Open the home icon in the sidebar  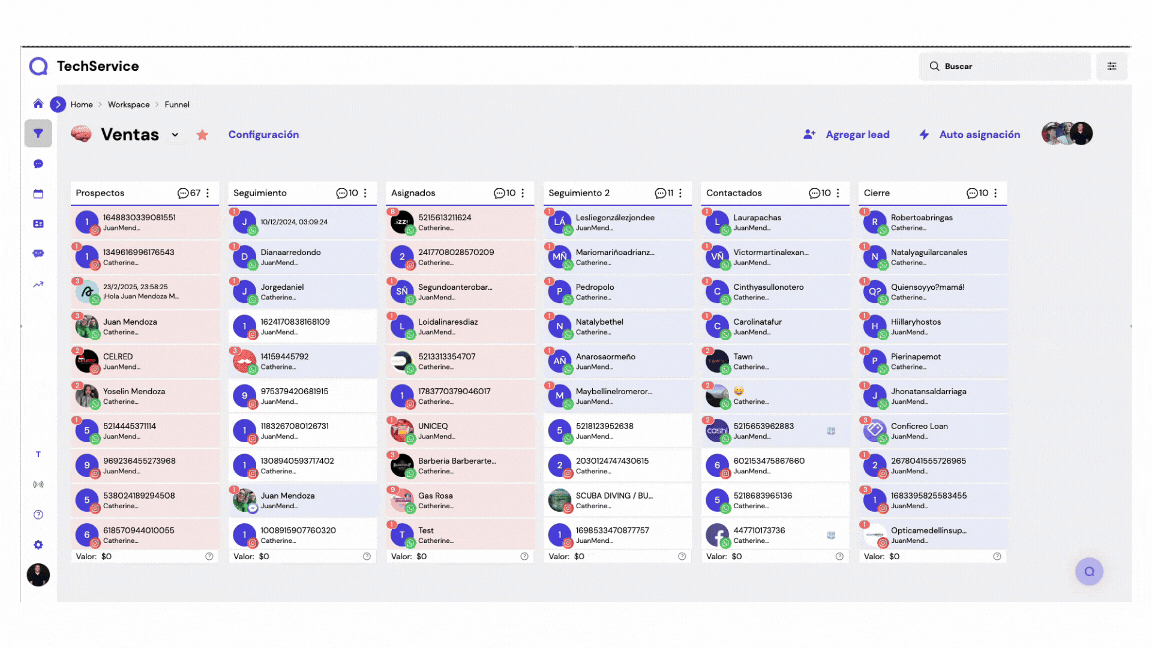pyautogui.click(x=38, y=104)
